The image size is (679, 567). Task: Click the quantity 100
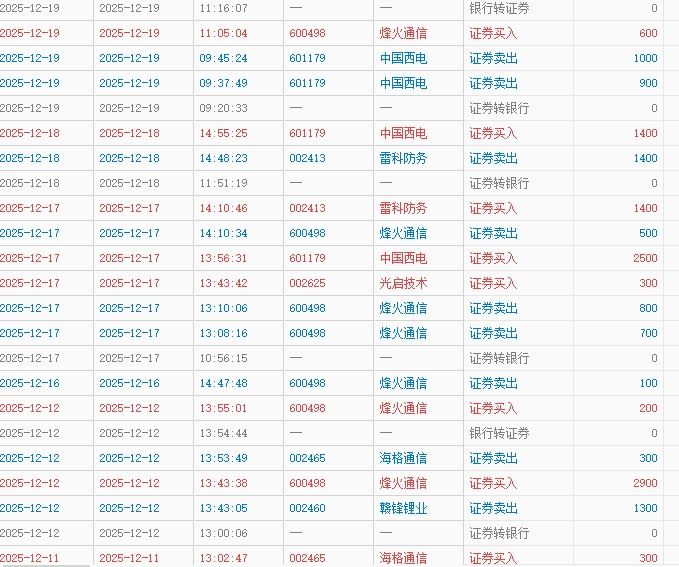pos(648,383)
